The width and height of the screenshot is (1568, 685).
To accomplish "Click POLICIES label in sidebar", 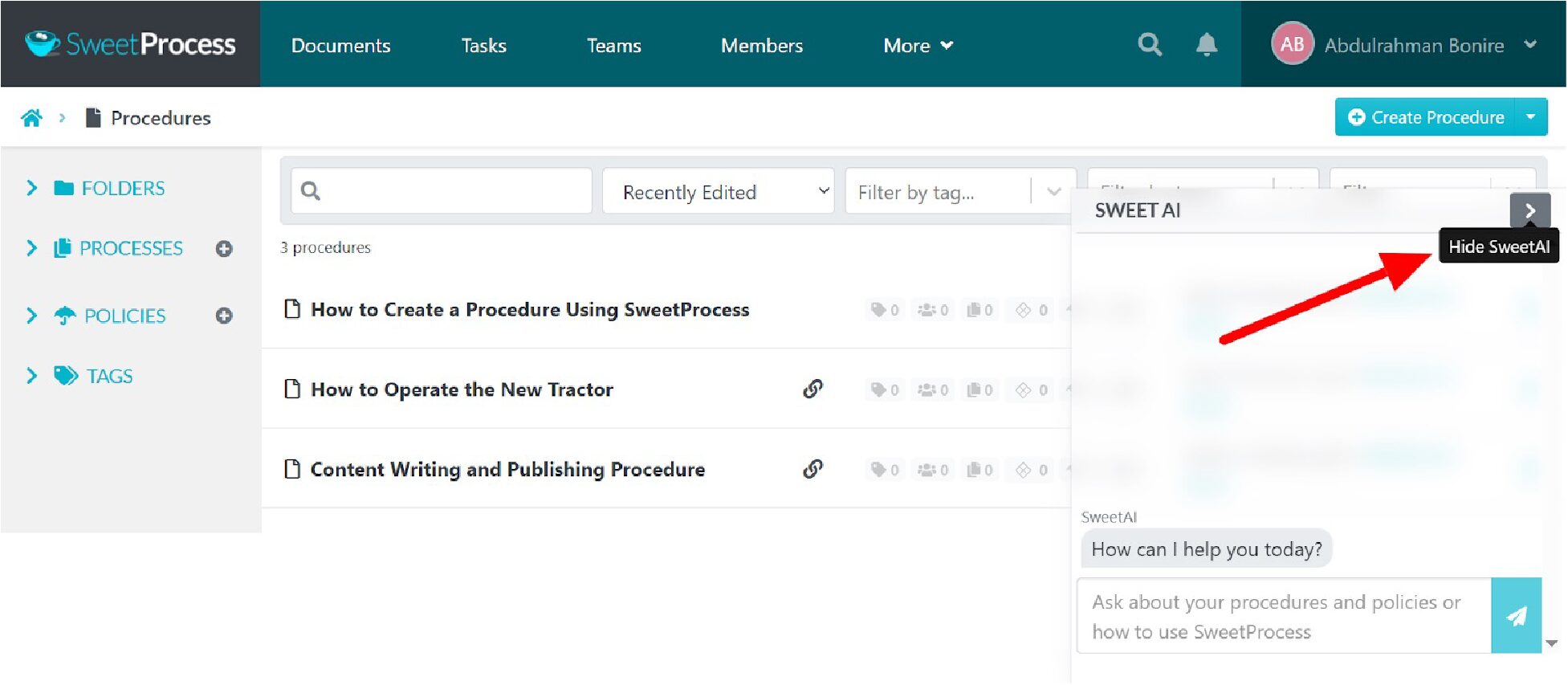I will 125,316.
